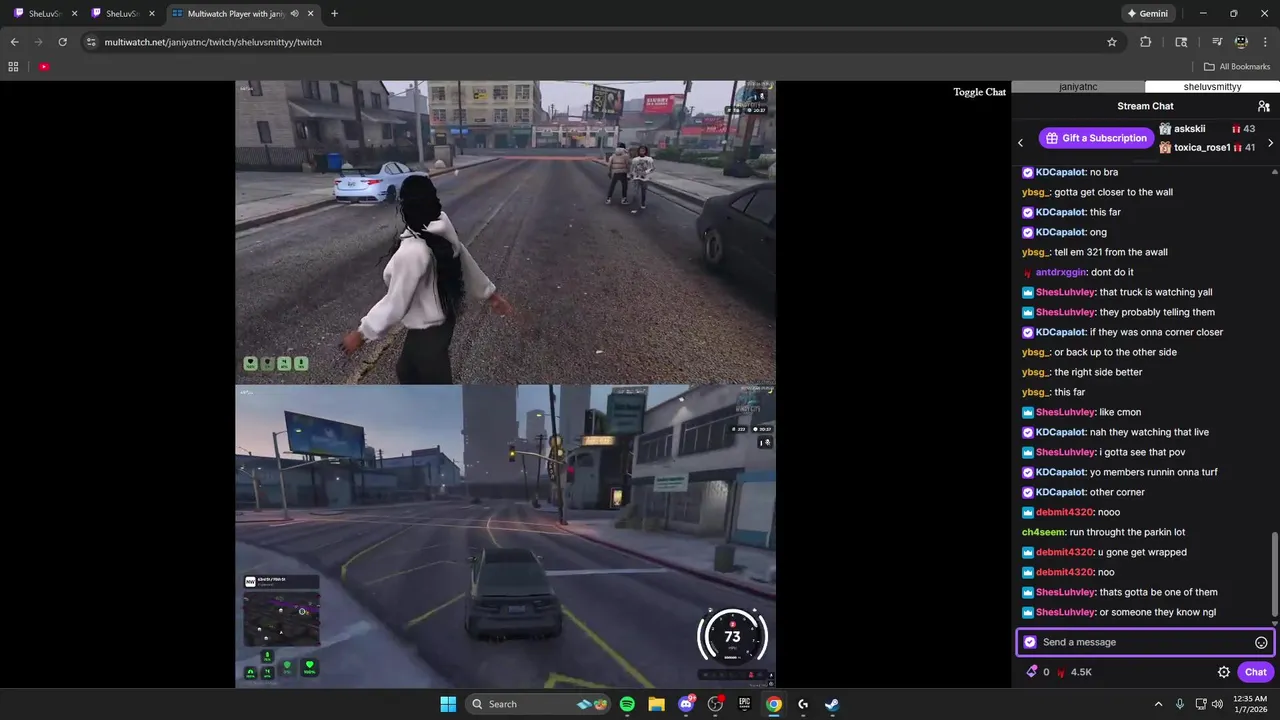The image size is (1280, 720).
Task: Show next gift leaderboard arrow
Action: pos(1270,143)
